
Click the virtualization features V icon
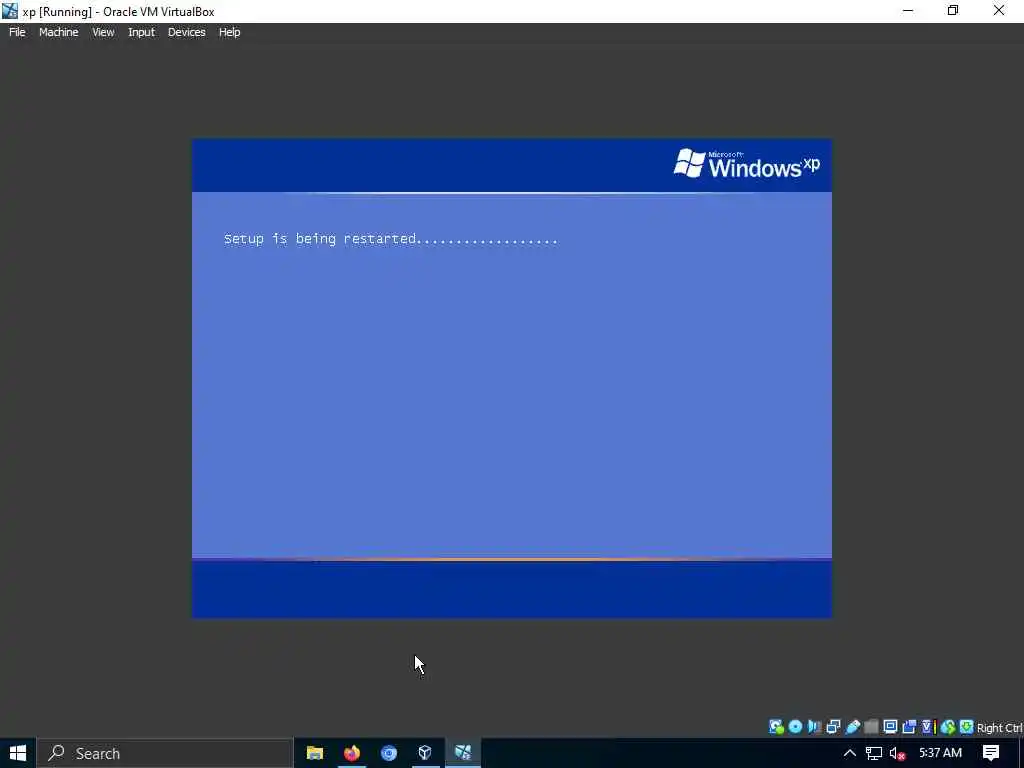point(928,727)
